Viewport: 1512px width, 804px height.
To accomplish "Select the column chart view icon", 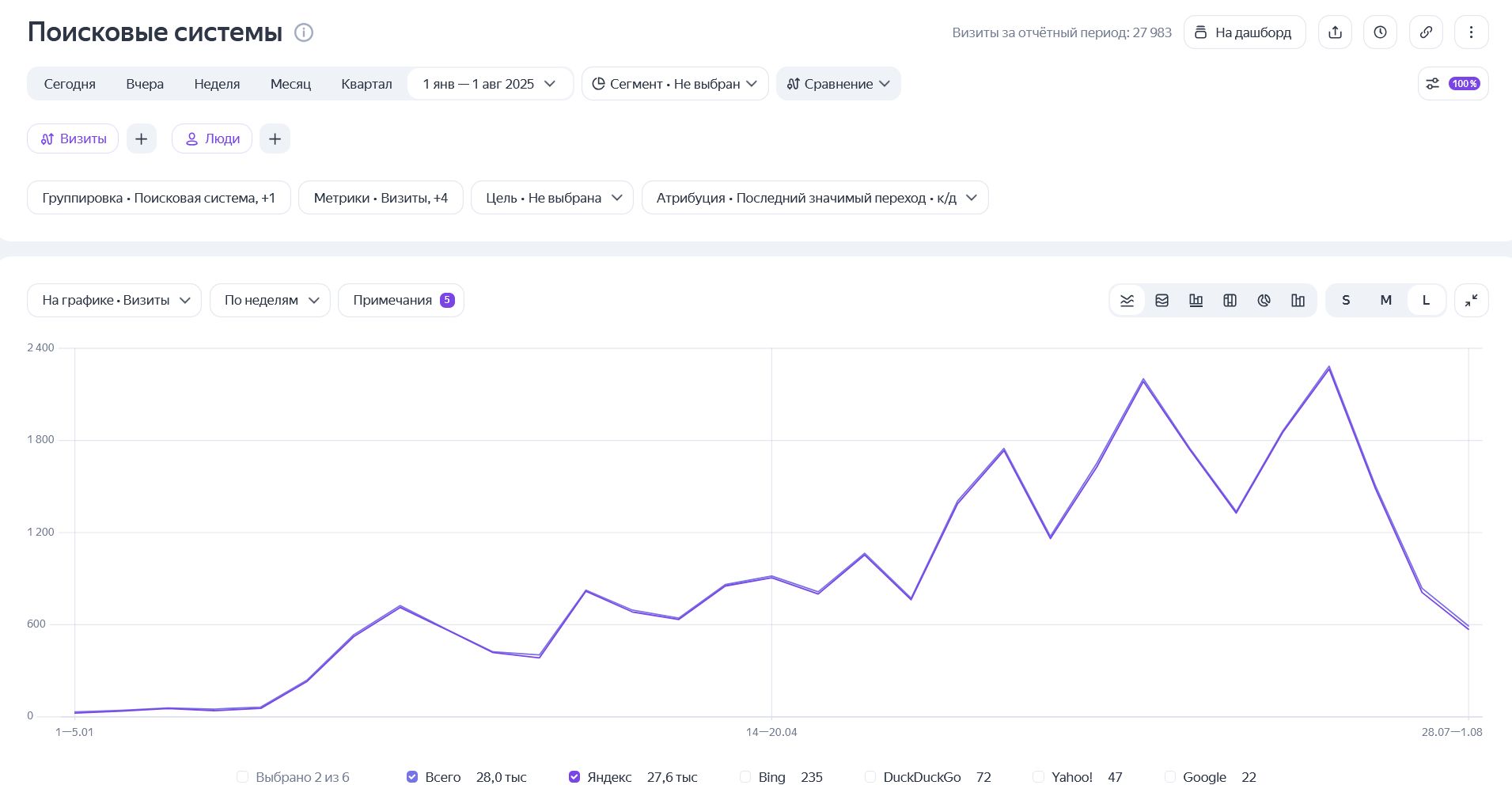I will pyautogui.click(x=1298, y=301).
